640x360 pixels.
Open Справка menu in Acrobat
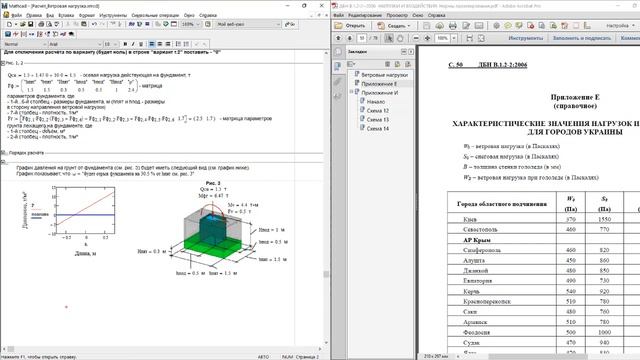tap(436, 15)
